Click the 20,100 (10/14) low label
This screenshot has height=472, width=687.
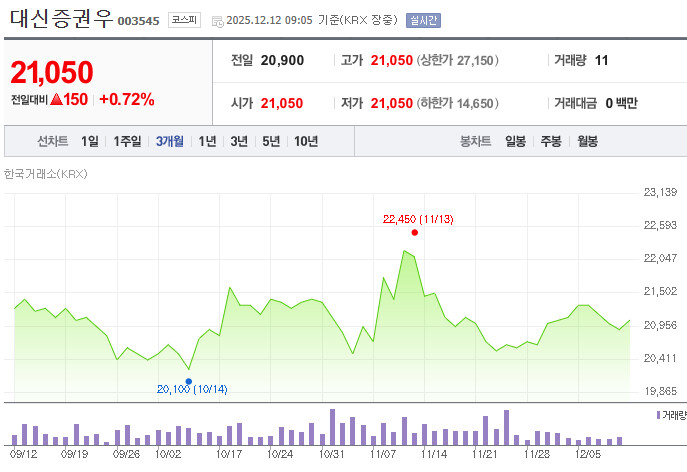point(192,389)
